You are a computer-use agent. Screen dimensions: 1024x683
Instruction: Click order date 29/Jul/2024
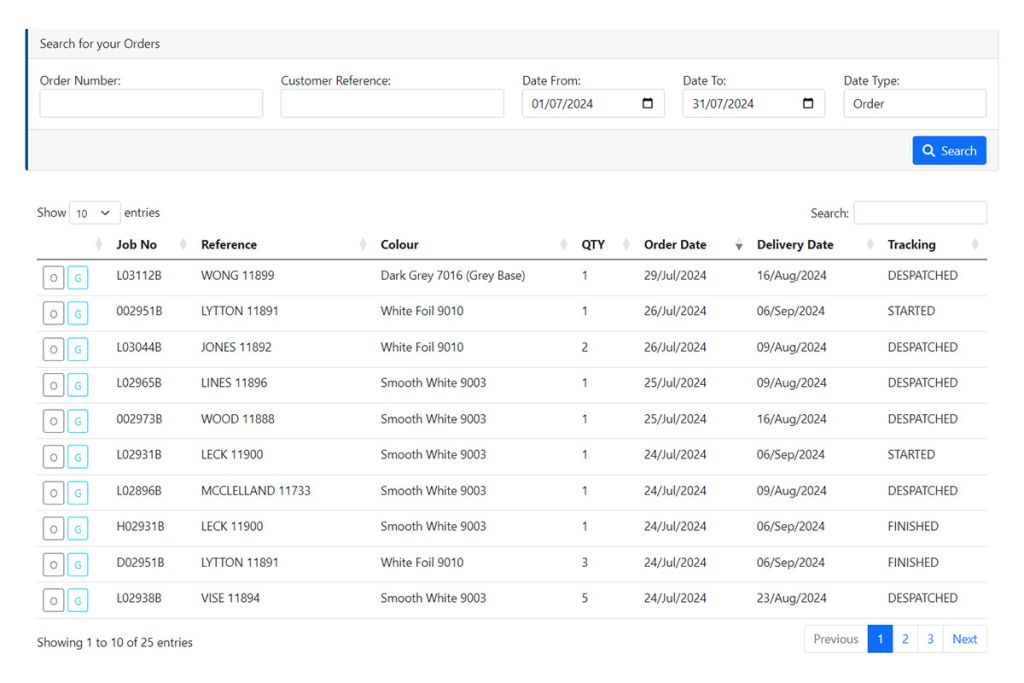[675, 276]
